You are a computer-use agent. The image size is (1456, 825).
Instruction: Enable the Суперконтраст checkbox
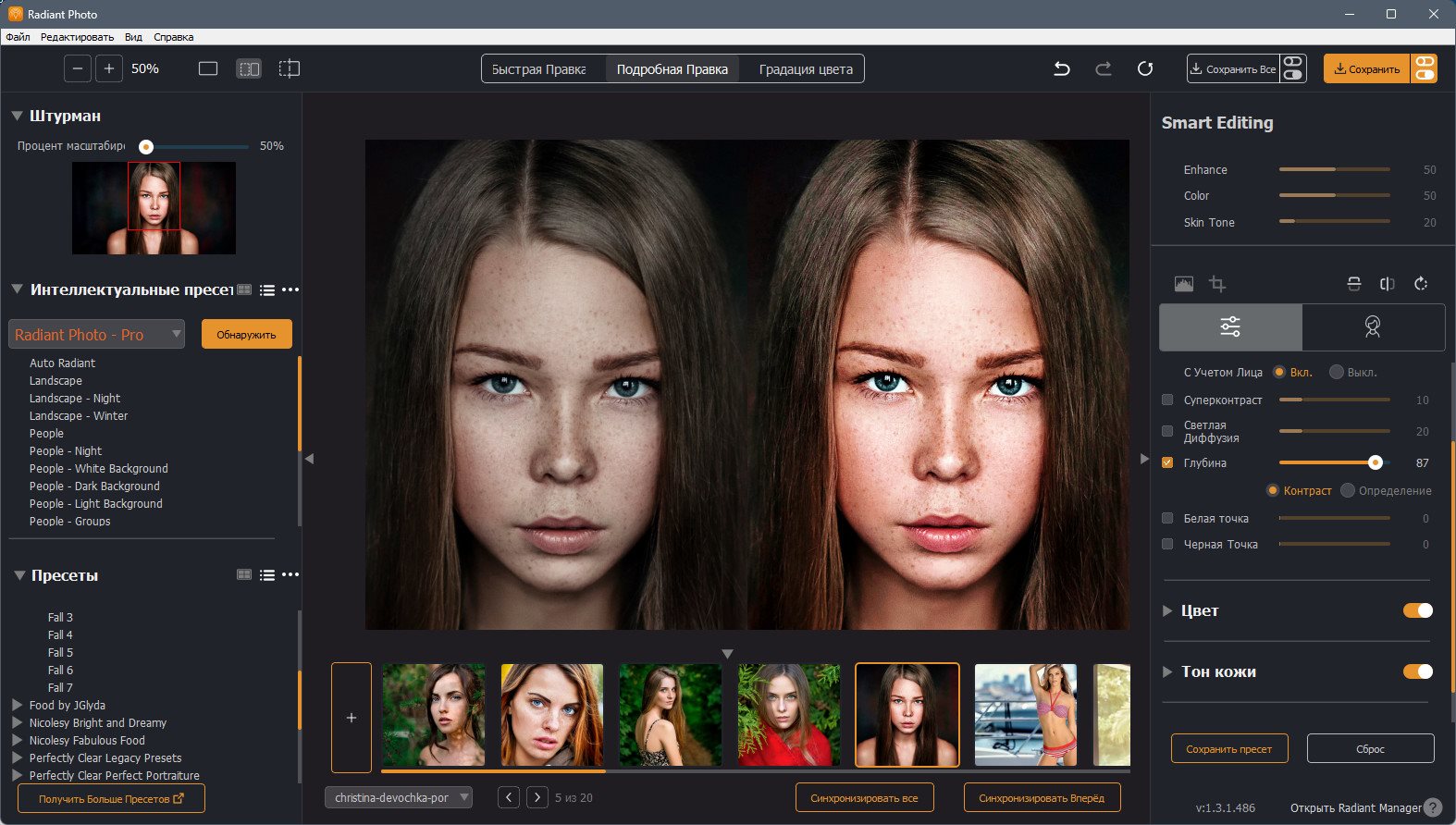[x=1167, y=400]
